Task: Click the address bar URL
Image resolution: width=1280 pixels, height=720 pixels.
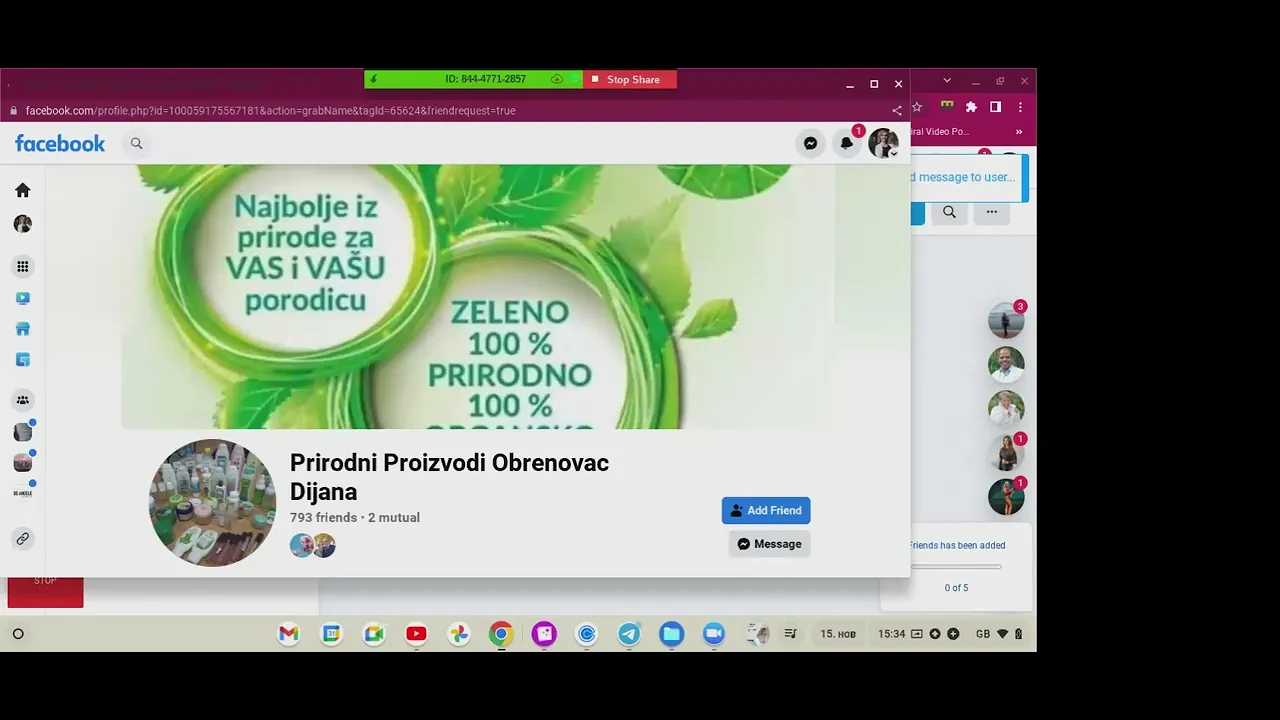Action: [270, 110]
